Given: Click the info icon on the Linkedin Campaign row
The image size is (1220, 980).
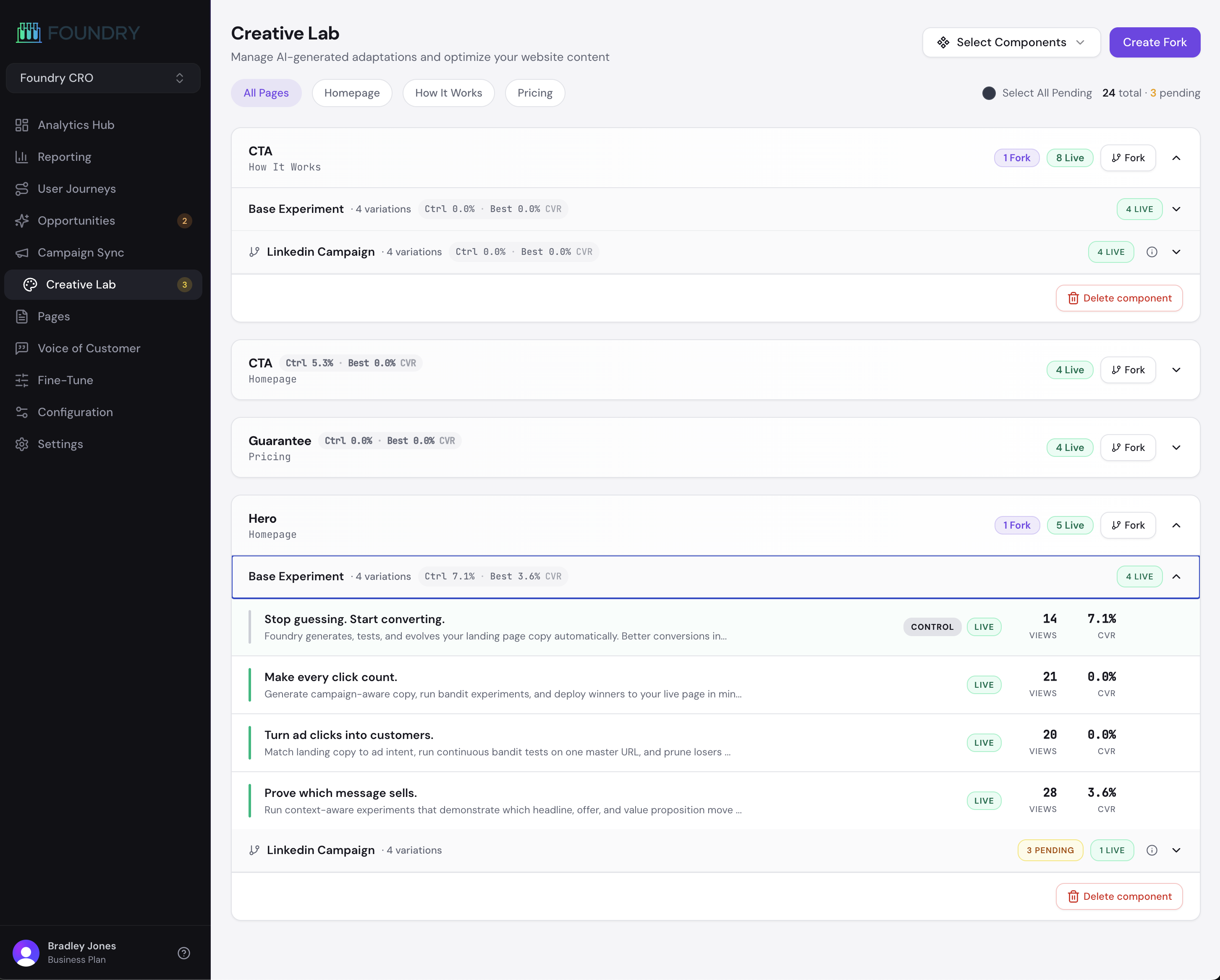Looking at the screenshot, I should tap(1153, 850).
